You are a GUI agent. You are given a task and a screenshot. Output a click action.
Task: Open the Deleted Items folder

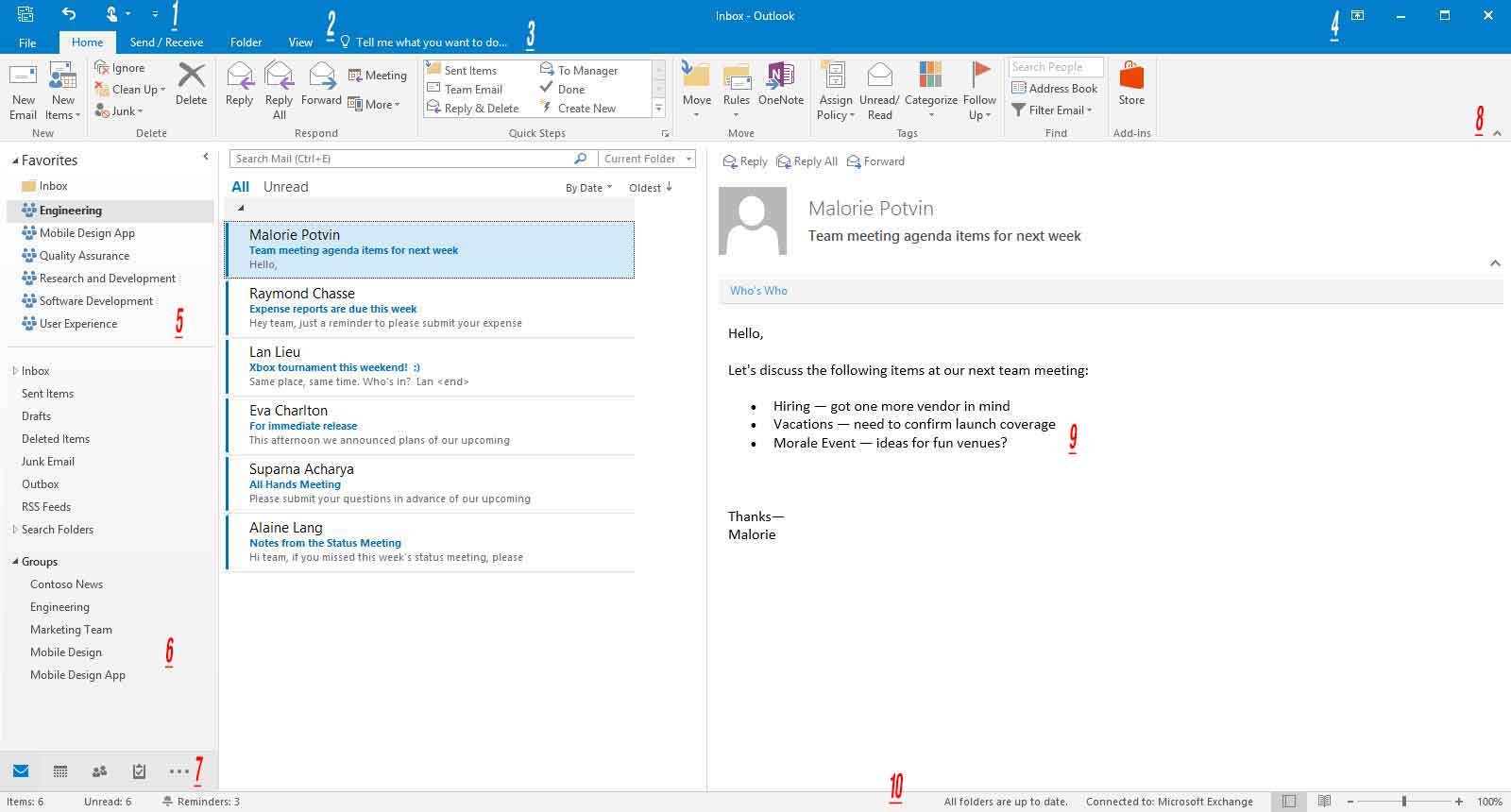(x=56, y=439)
